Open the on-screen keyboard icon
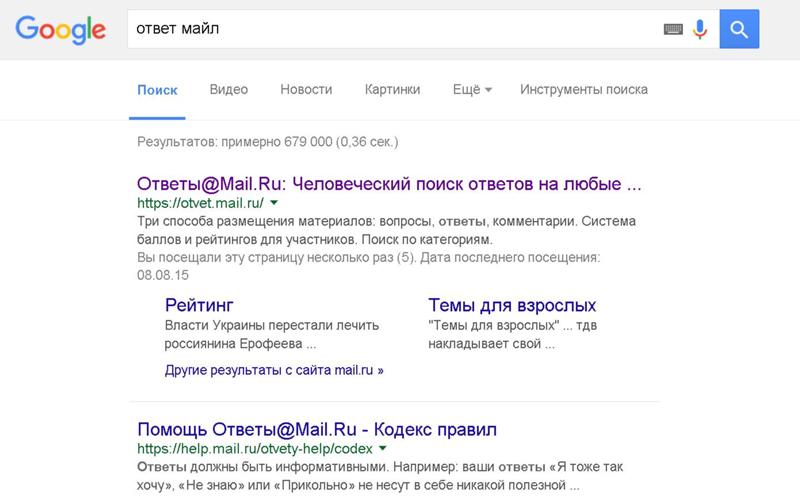This screenshot has height=497, width=800. (673, 29)
